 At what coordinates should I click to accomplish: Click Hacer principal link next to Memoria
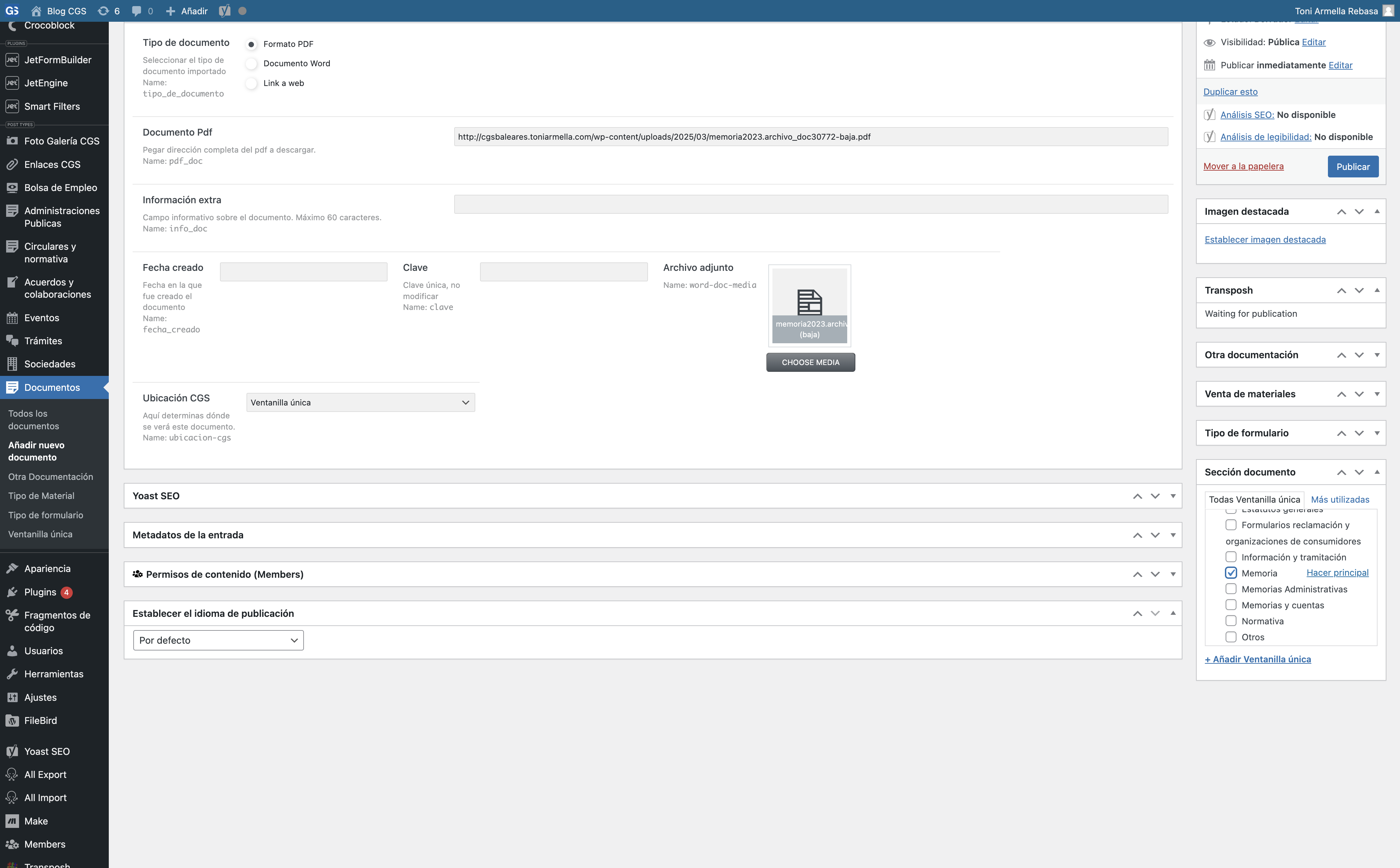pos(1337,572)
